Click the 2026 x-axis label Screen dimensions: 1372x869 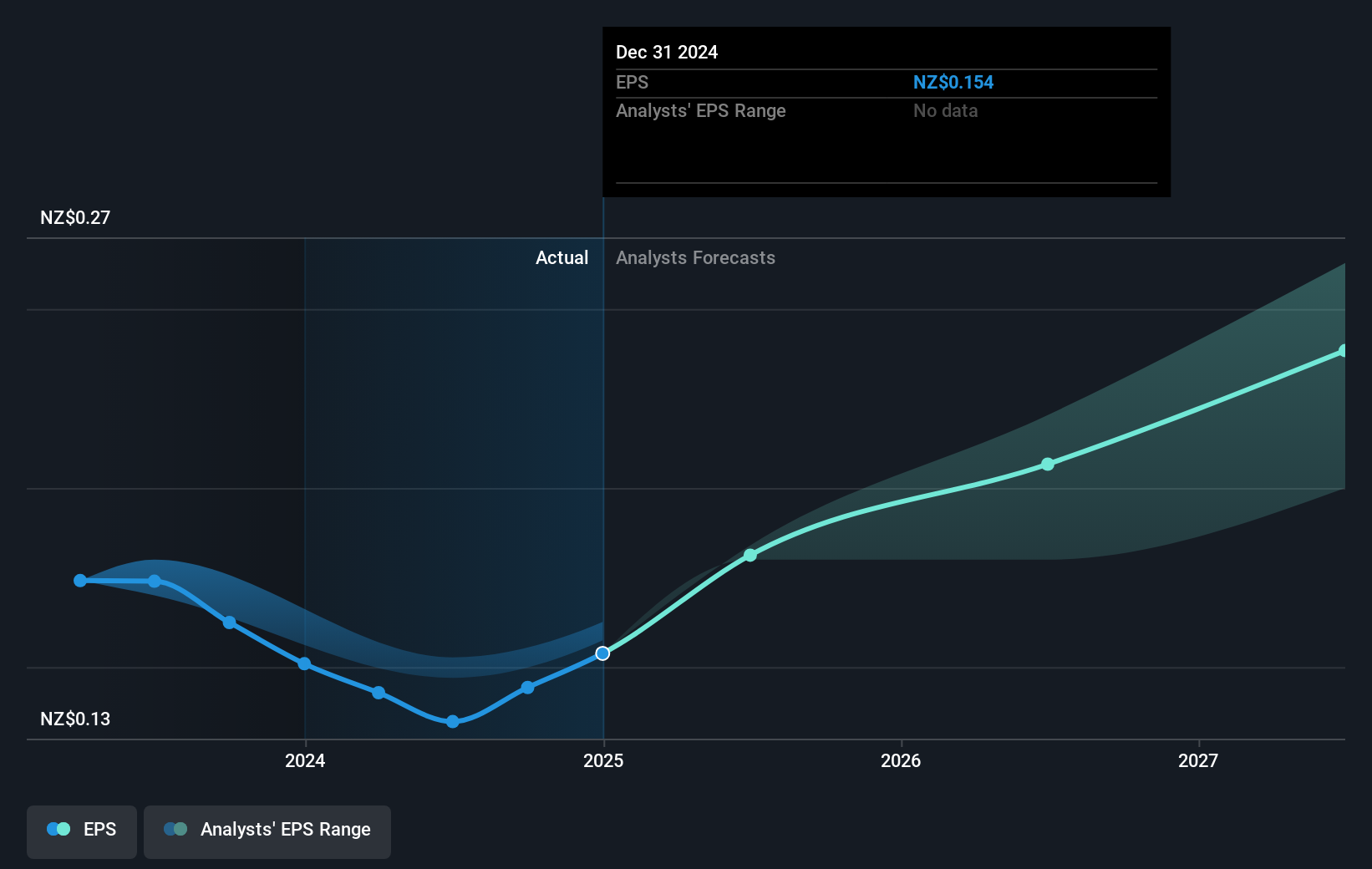tap(901, 760)
